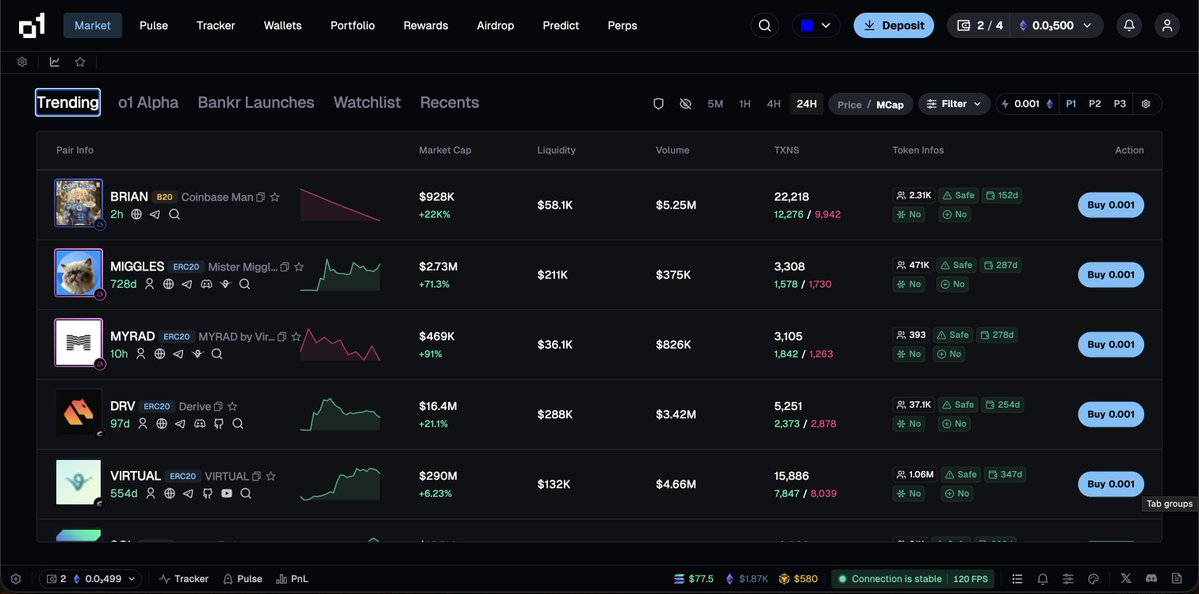Open the notifications bell in top bar
The height and width of the screenshot is (594, 1199).
coord(1129,25)
